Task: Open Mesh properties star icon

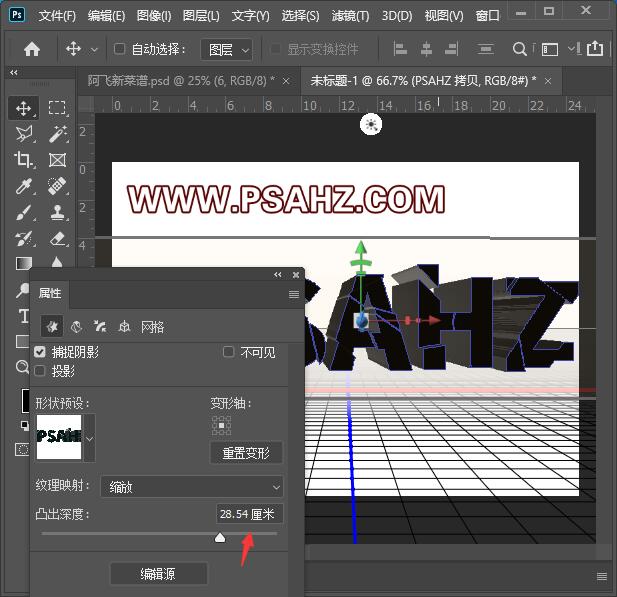Action: (x=52, y=326)
